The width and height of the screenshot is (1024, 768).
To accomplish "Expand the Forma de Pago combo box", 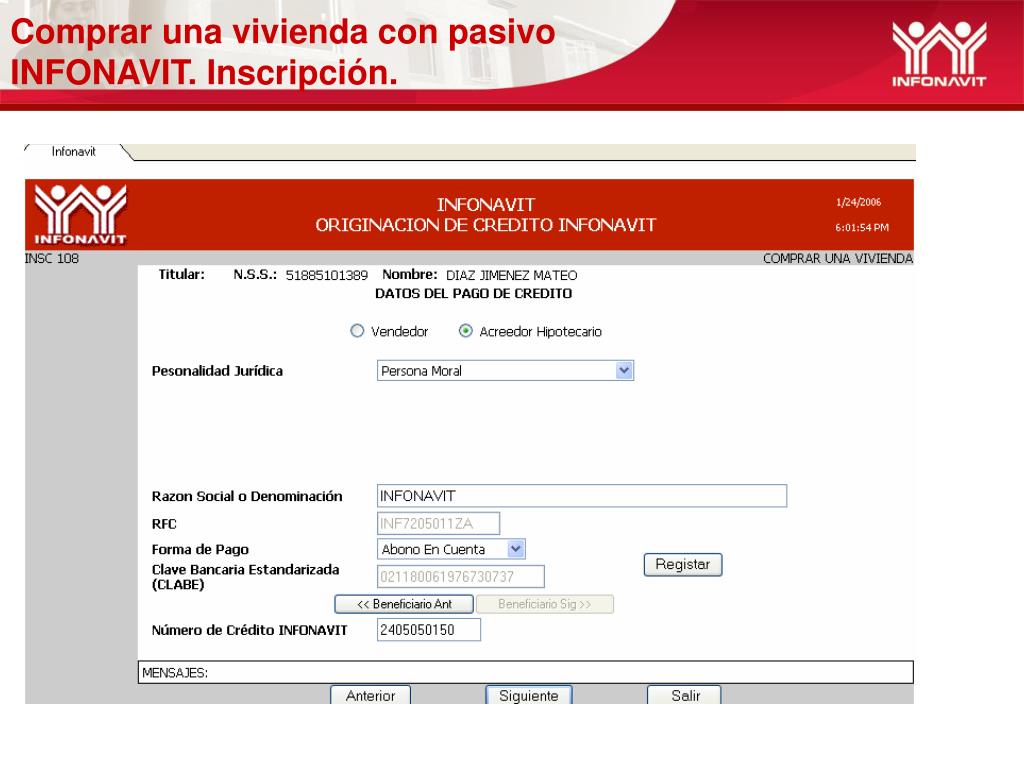I will [516, 549].
